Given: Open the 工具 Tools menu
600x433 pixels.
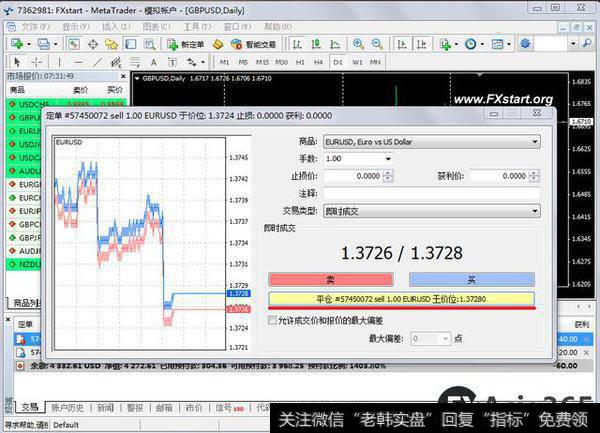Looking at the screenshot, I should 197,27.
